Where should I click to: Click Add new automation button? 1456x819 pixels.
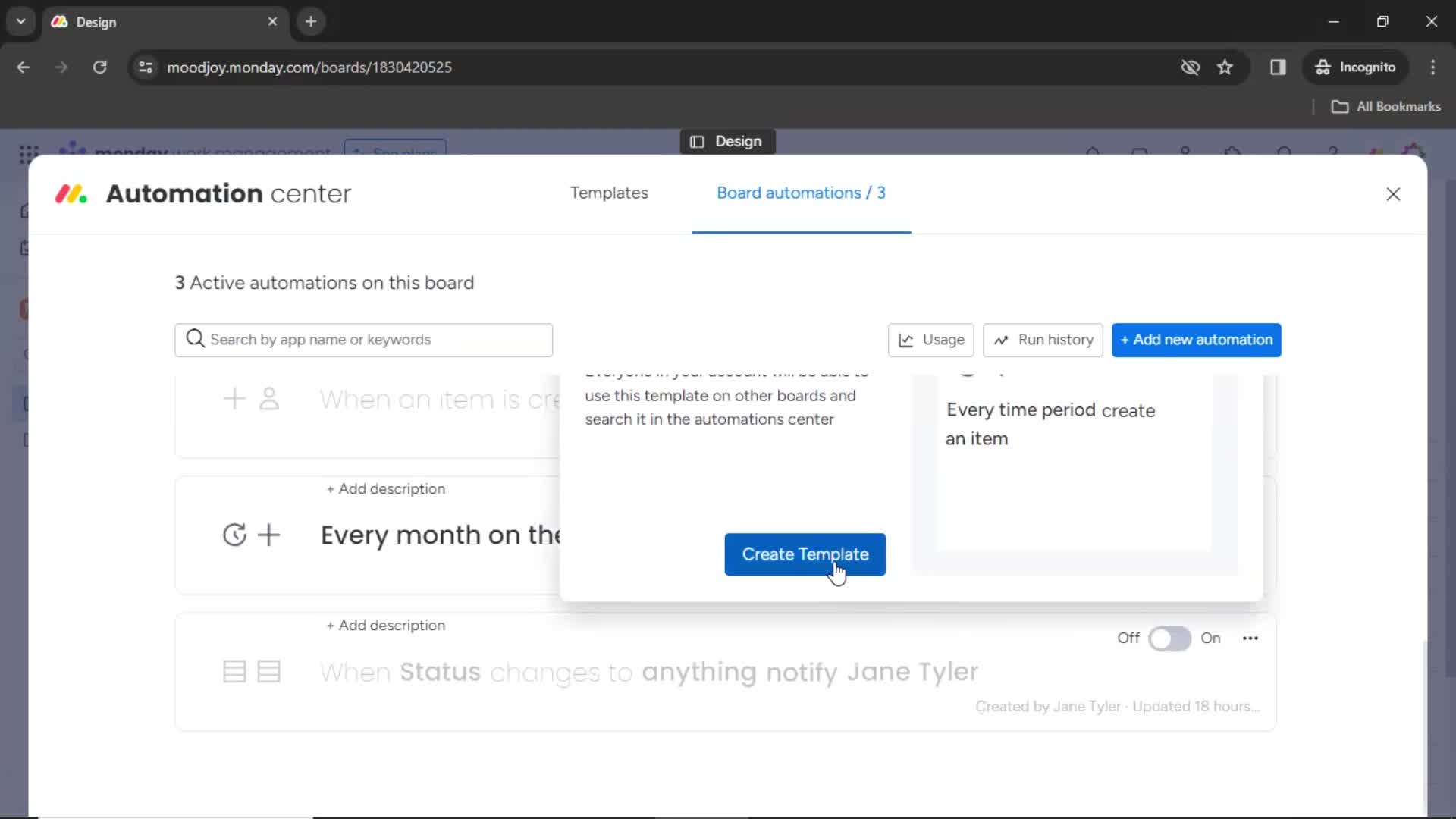pos(1196,340)
